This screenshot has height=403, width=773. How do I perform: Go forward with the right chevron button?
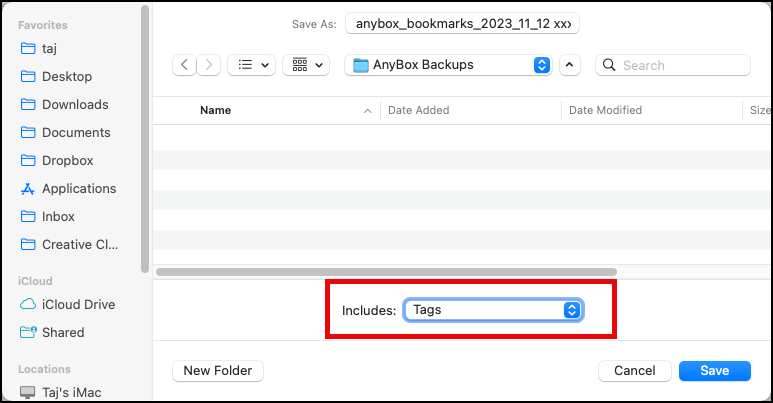(x=209, y=65)
